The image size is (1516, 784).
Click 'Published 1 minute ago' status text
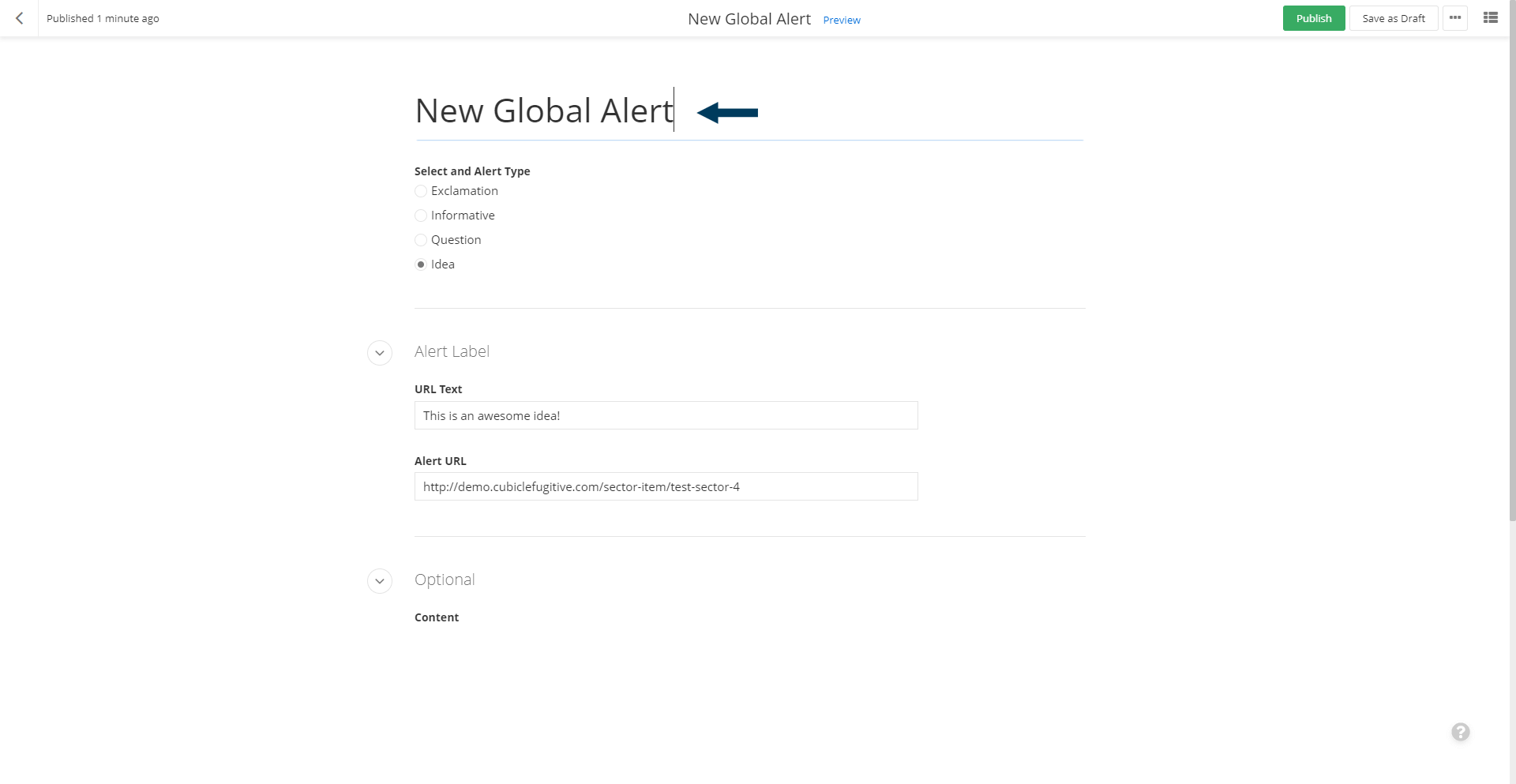click(103, 18)
